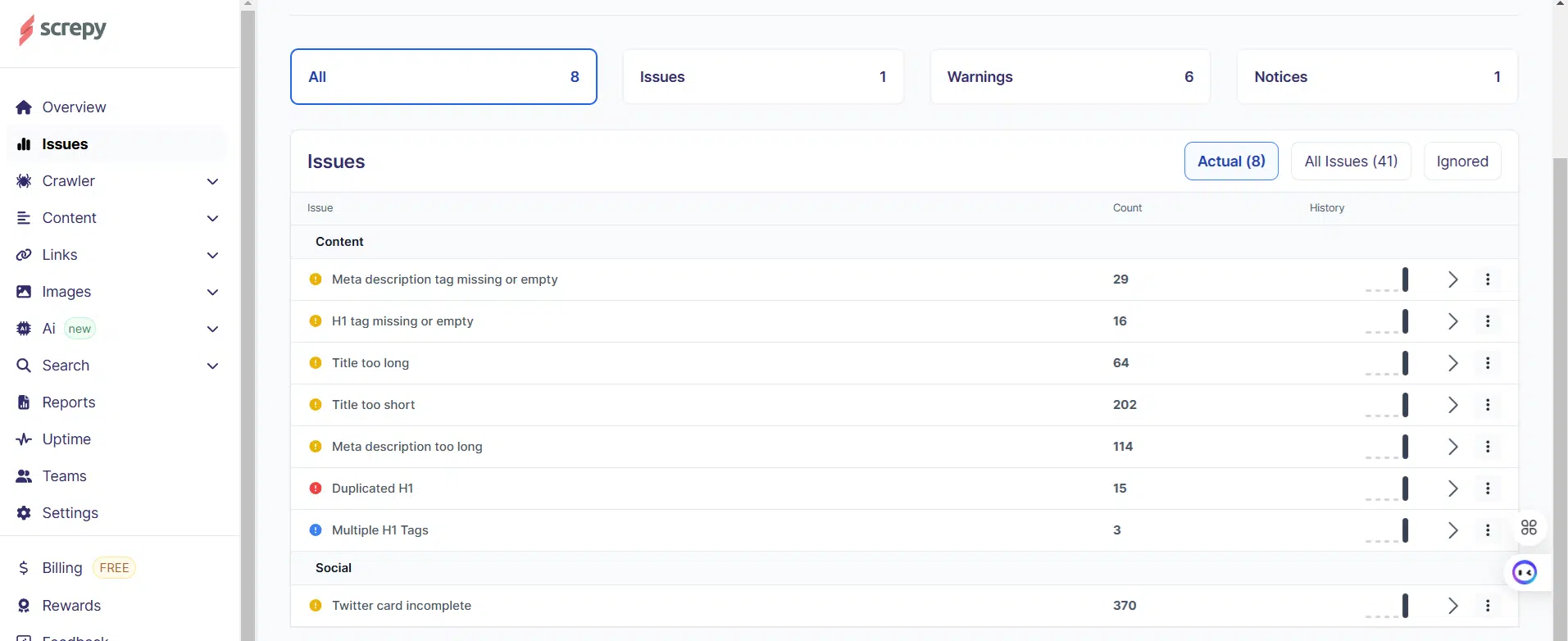Open the Uptime page

pyautogui.click(x=66, y=439)
